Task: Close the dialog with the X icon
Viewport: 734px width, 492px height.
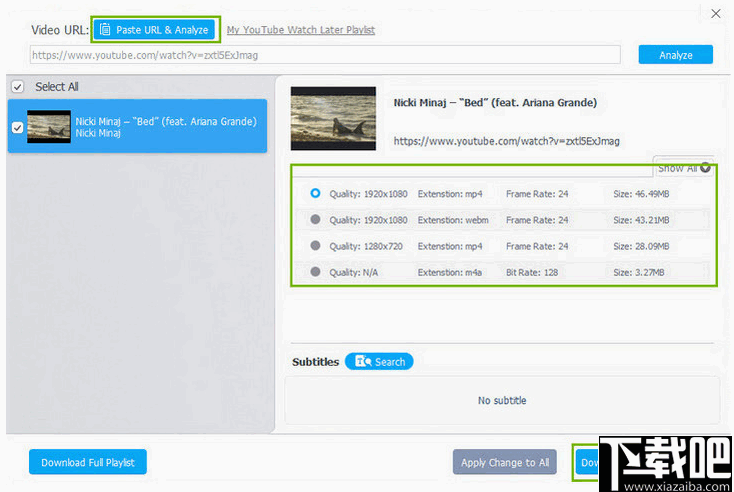Action: coord(715,14)
